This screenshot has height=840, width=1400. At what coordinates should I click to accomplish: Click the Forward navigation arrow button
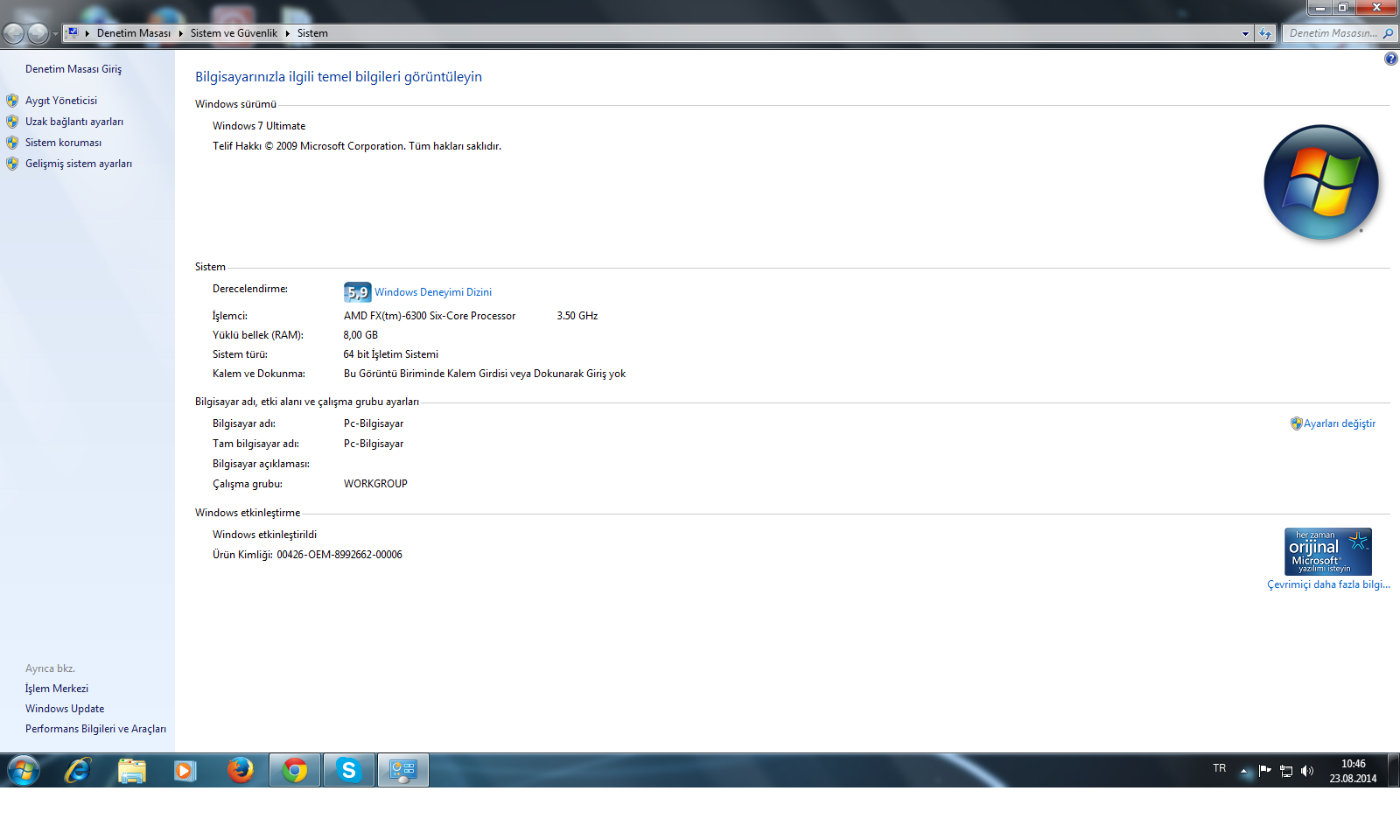[x=38, y=33]
